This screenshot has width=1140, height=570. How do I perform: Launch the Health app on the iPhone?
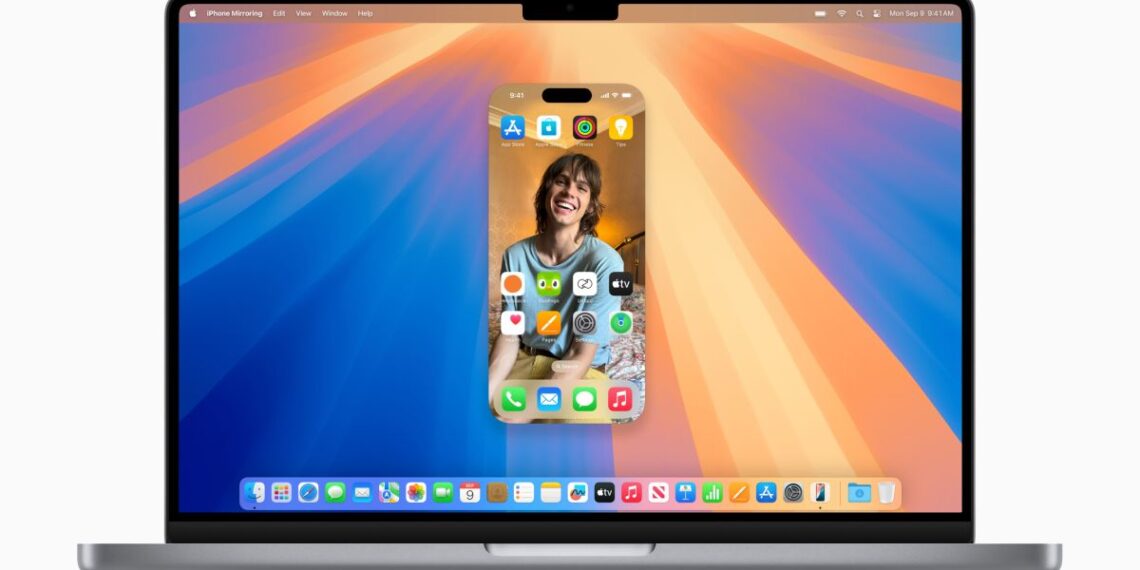click(513, 323)
